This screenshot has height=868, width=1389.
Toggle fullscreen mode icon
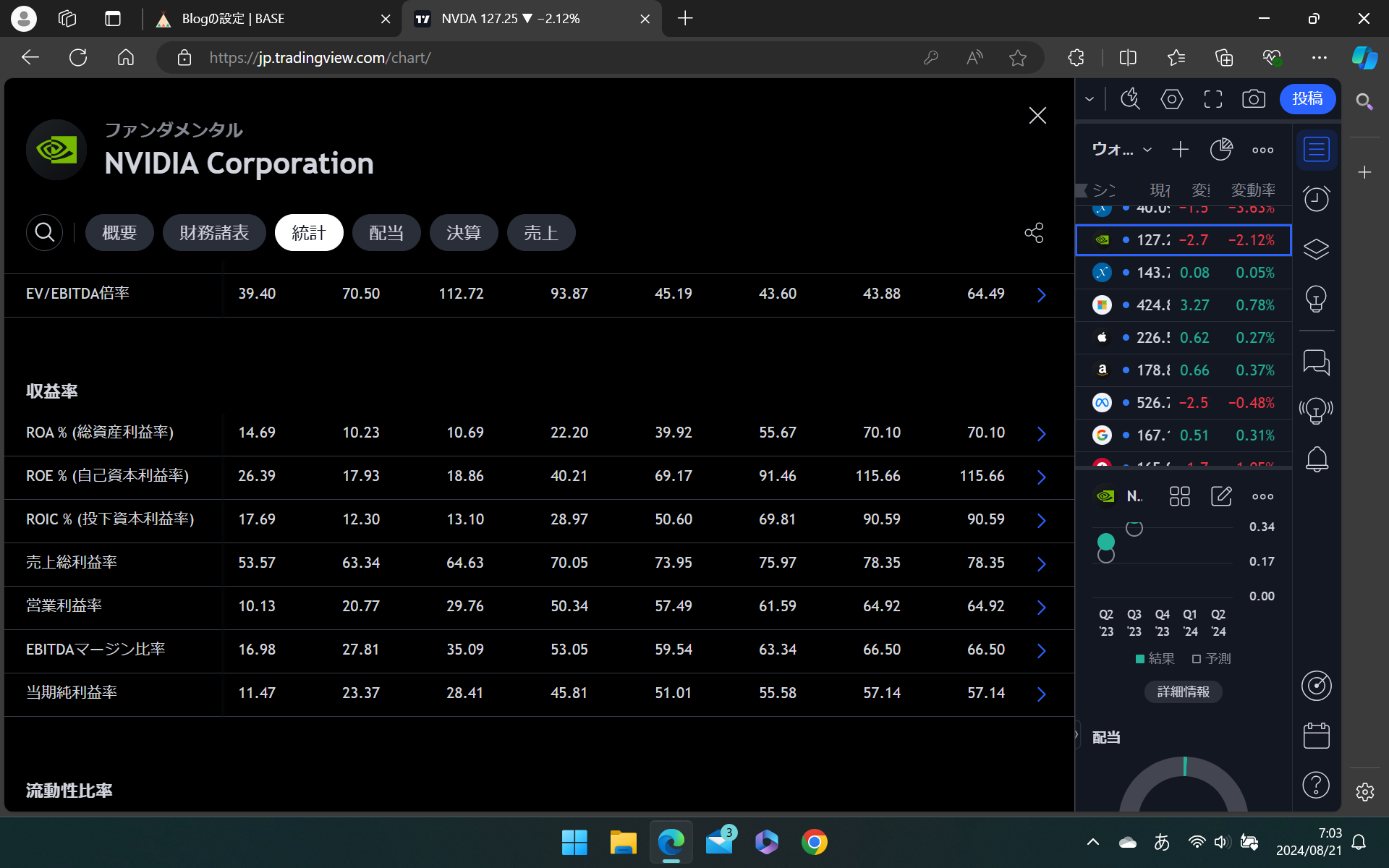coord(1213,99)
